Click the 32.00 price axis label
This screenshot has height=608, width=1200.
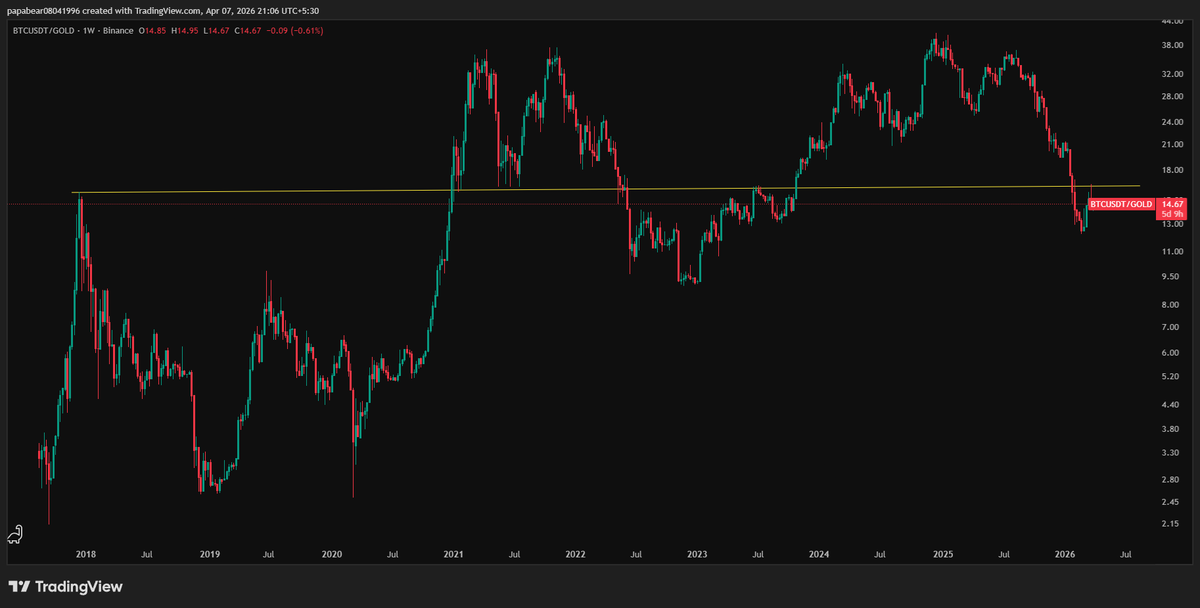pos(1174,74)
